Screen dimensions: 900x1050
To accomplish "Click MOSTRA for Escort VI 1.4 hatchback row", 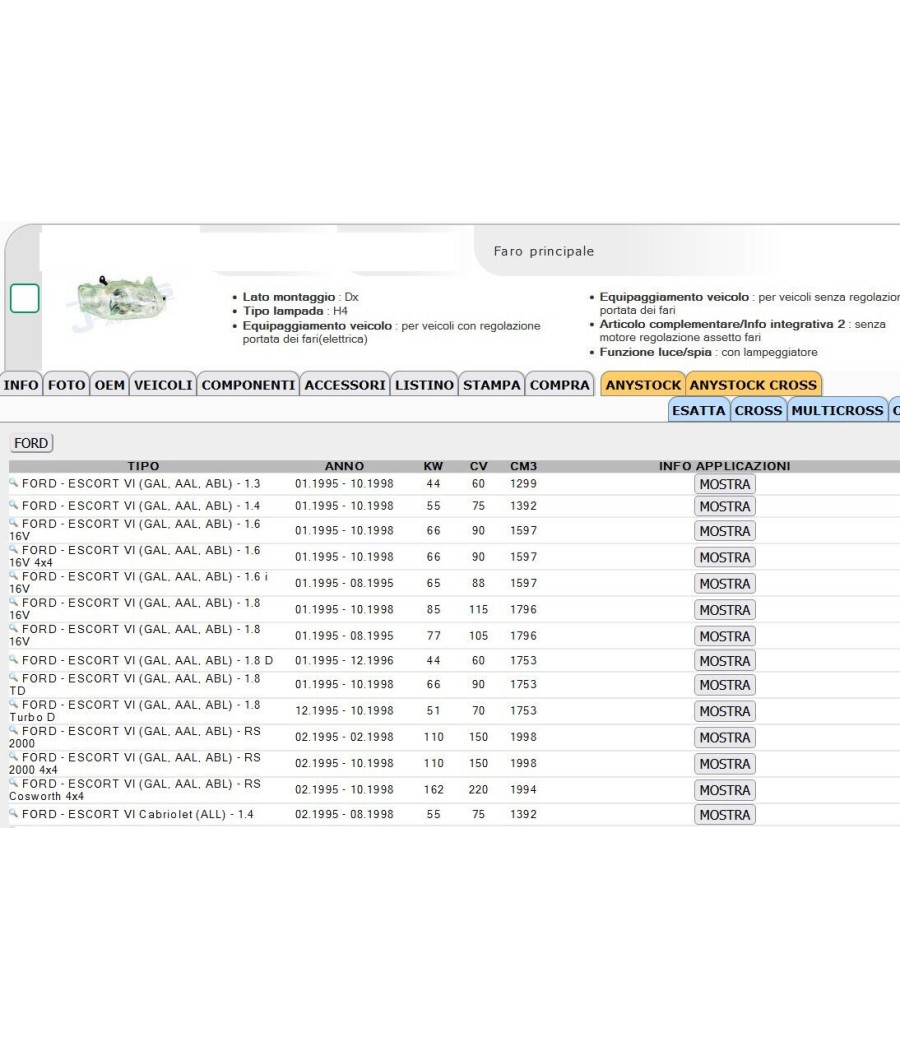I will point(725,506).
